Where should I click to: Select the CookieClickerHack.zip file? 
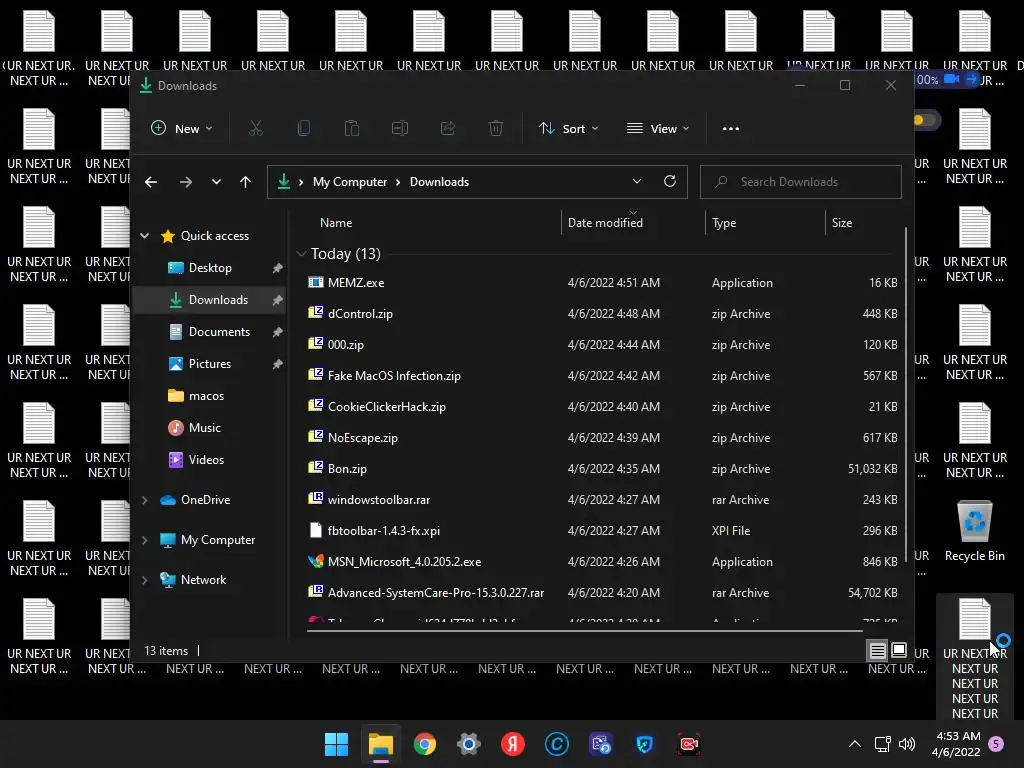601,407
